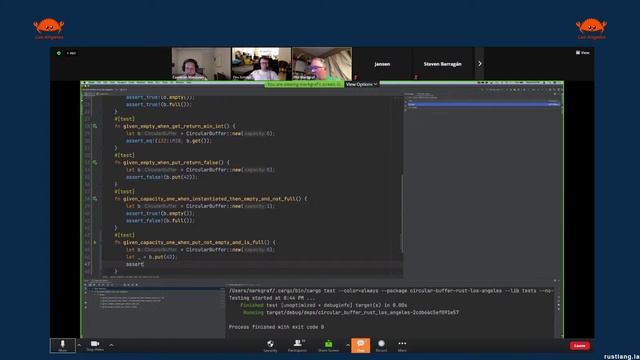640x360 pixels.
Task: Click the cargo test command line in console
Action: [x=391, y=291]
